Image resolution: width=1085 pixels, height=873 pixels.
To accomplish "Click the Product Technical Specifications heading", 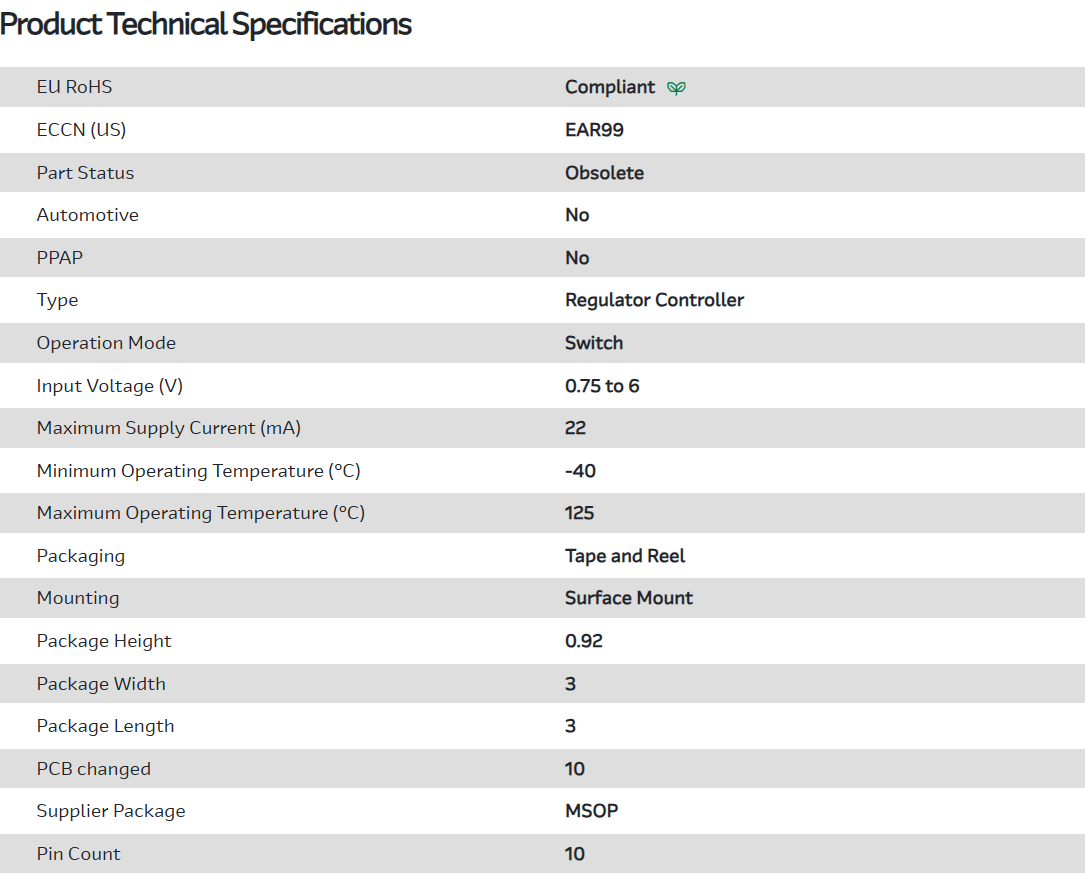I will coord(206,24).
